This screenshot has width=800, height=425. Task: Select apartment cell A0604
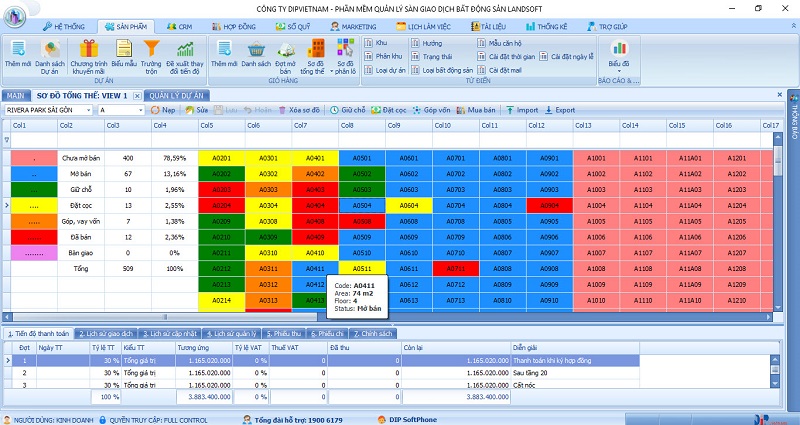(409, 206)
